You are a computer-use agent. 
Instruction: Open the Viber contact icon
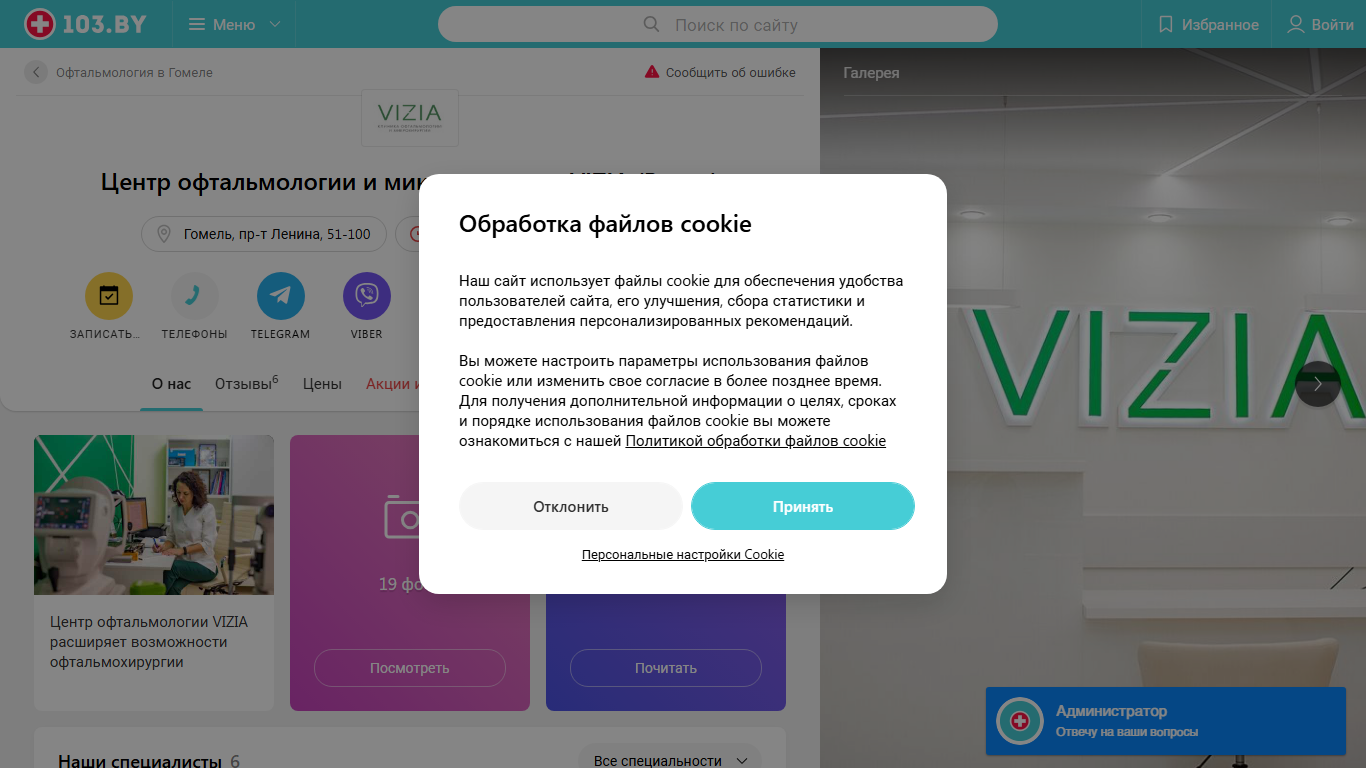[x=367, y=296]
